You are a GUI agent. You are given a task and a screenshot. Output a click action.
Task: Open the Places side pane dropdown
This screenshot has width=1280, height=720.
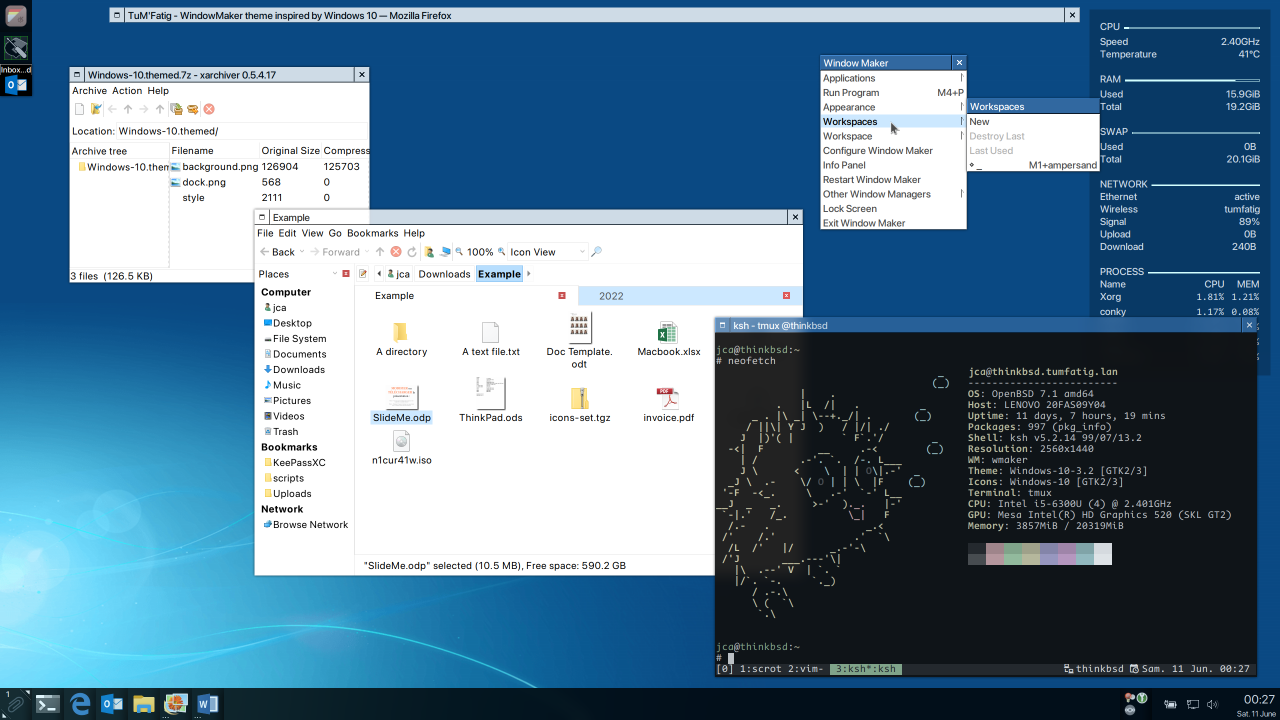click(x=334, y=274)
